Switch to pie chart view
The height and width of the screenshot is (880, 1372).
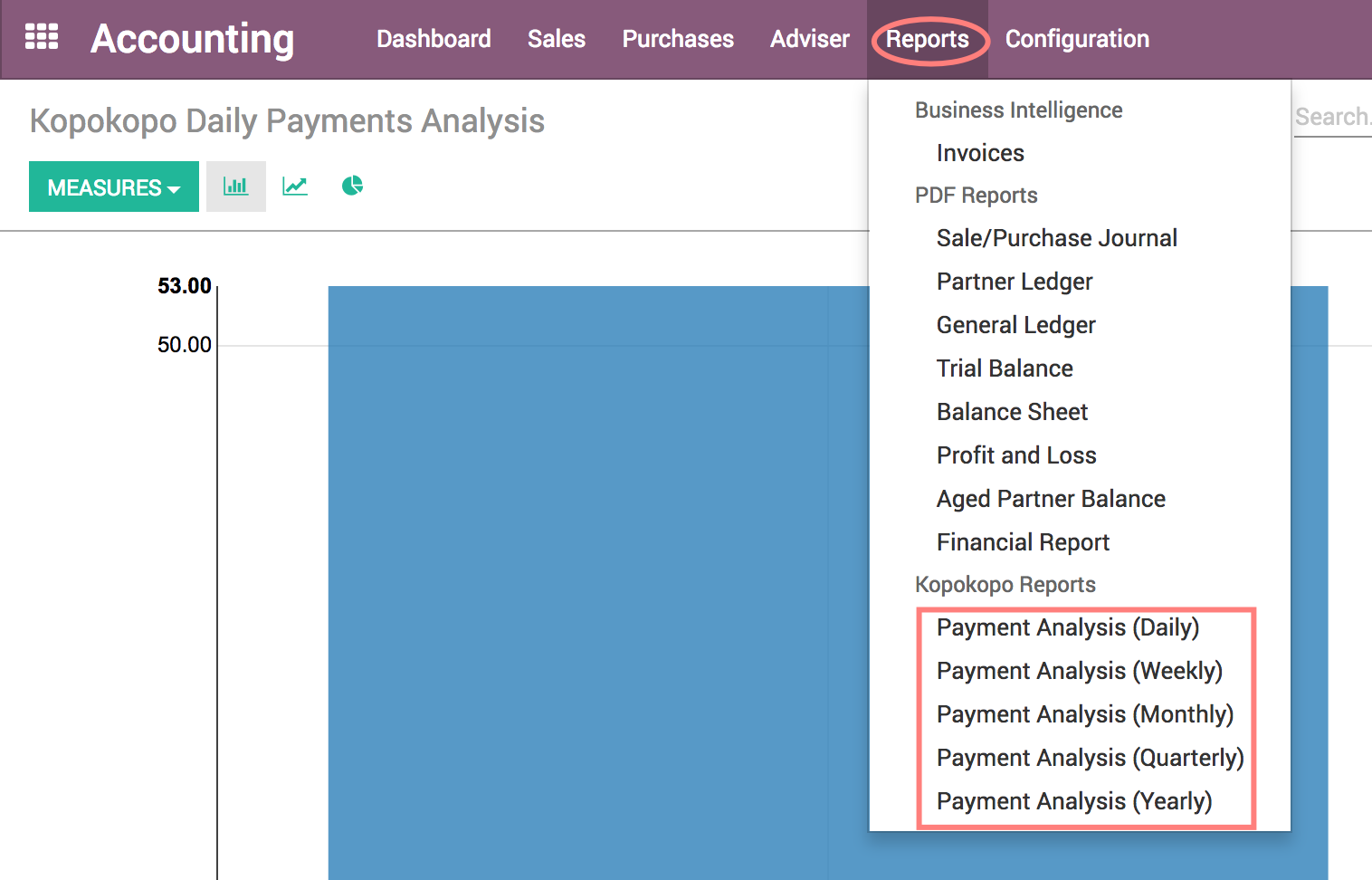pyautogui.click(x=352, y=187)
